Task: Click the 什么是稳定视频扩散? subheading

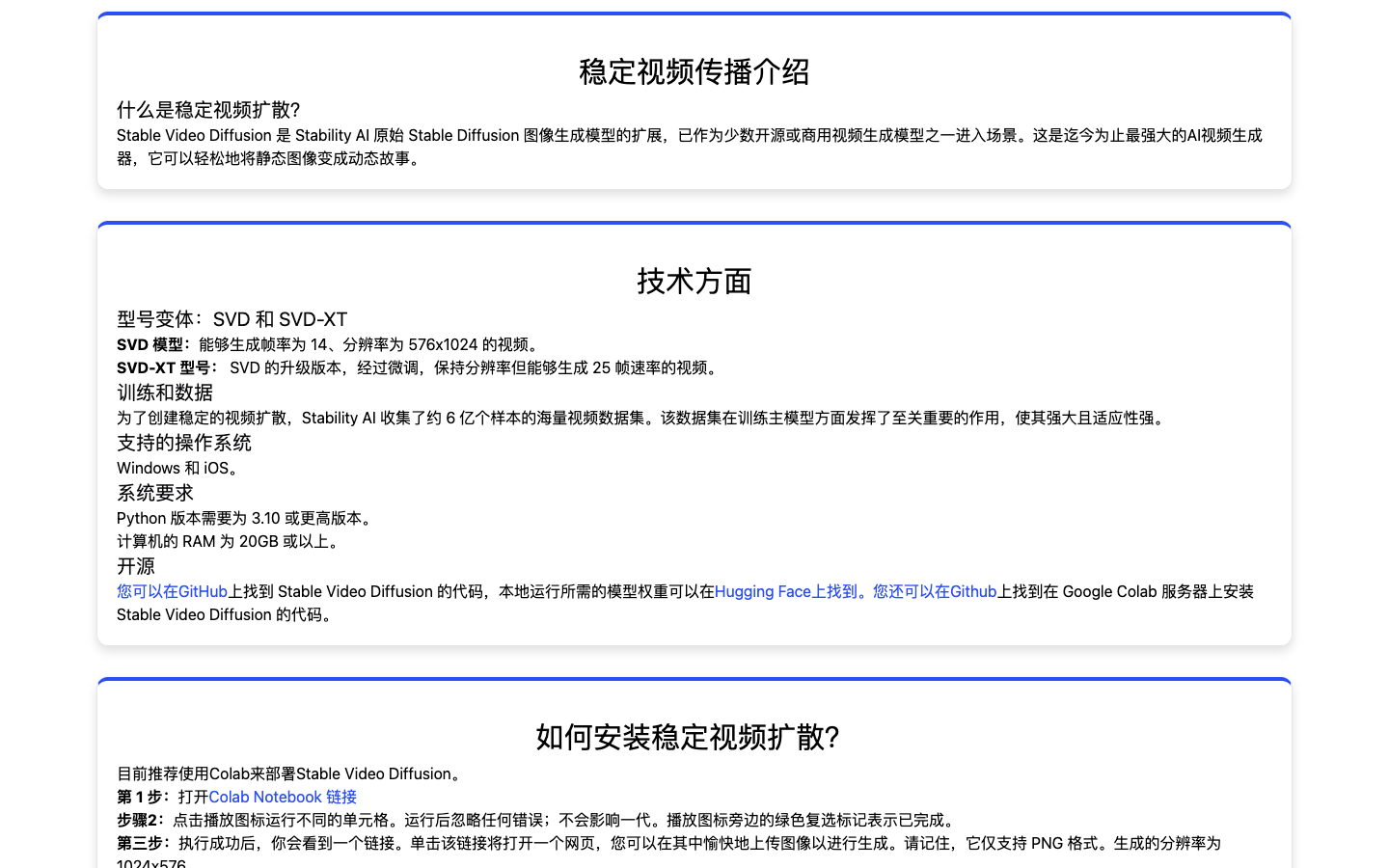Action: (x=208, y=110)
